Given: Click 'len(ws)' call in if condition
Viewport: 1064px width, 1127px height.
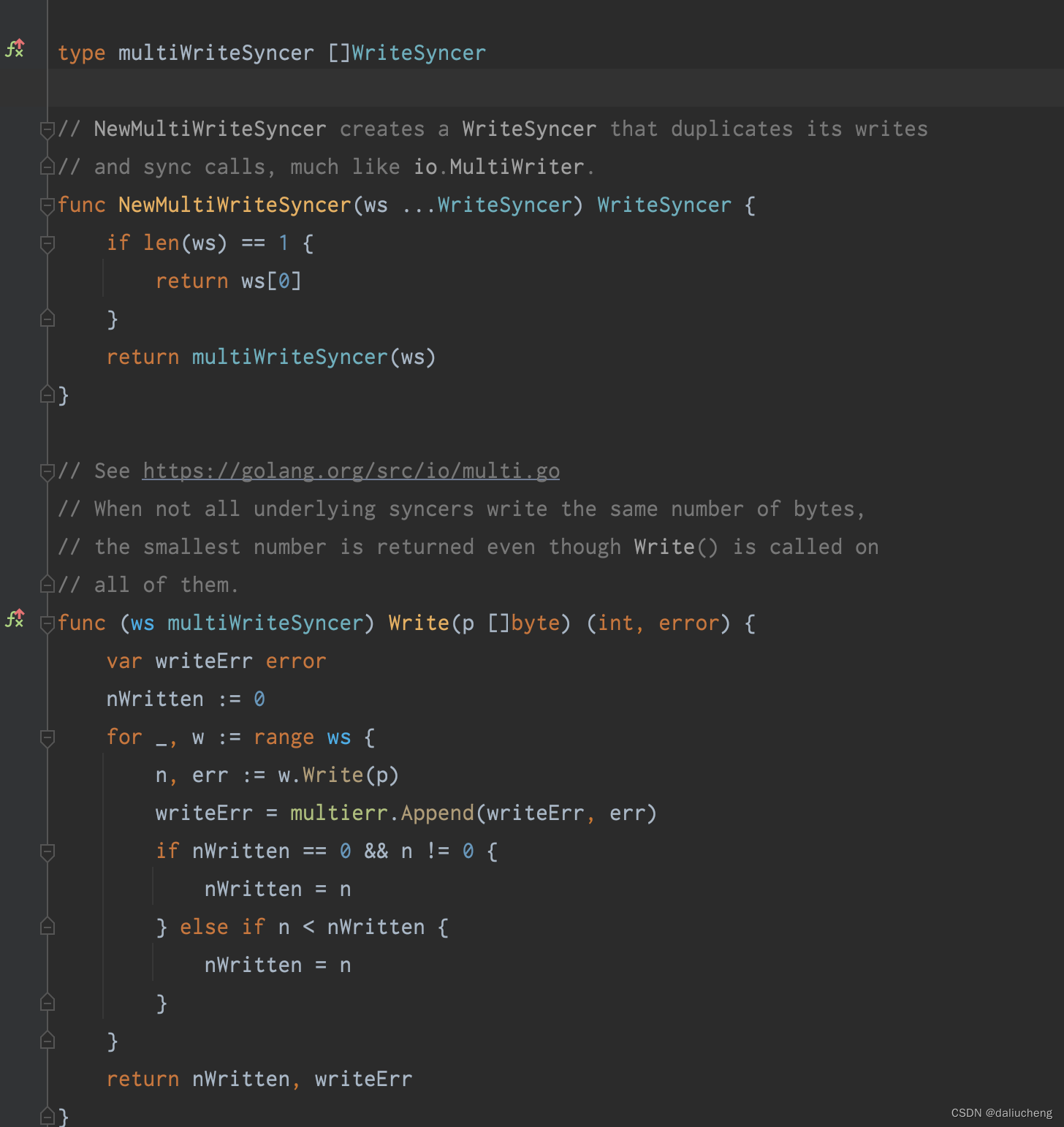Looking at the screenshot, I should click(x=186, y=243).
